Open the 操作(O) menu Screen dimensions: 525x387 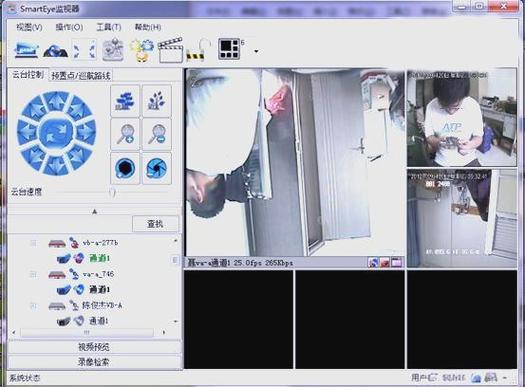tap(69, 27)
